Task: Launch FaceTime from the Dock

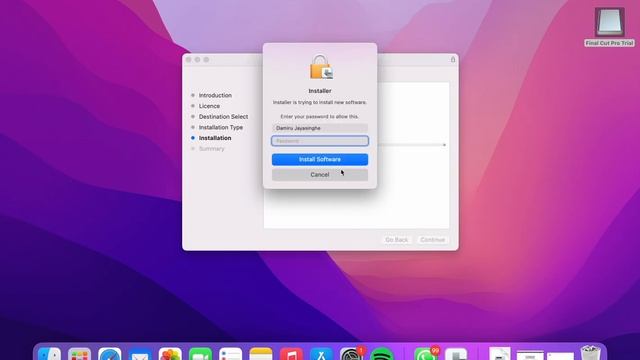Action: 200,354
